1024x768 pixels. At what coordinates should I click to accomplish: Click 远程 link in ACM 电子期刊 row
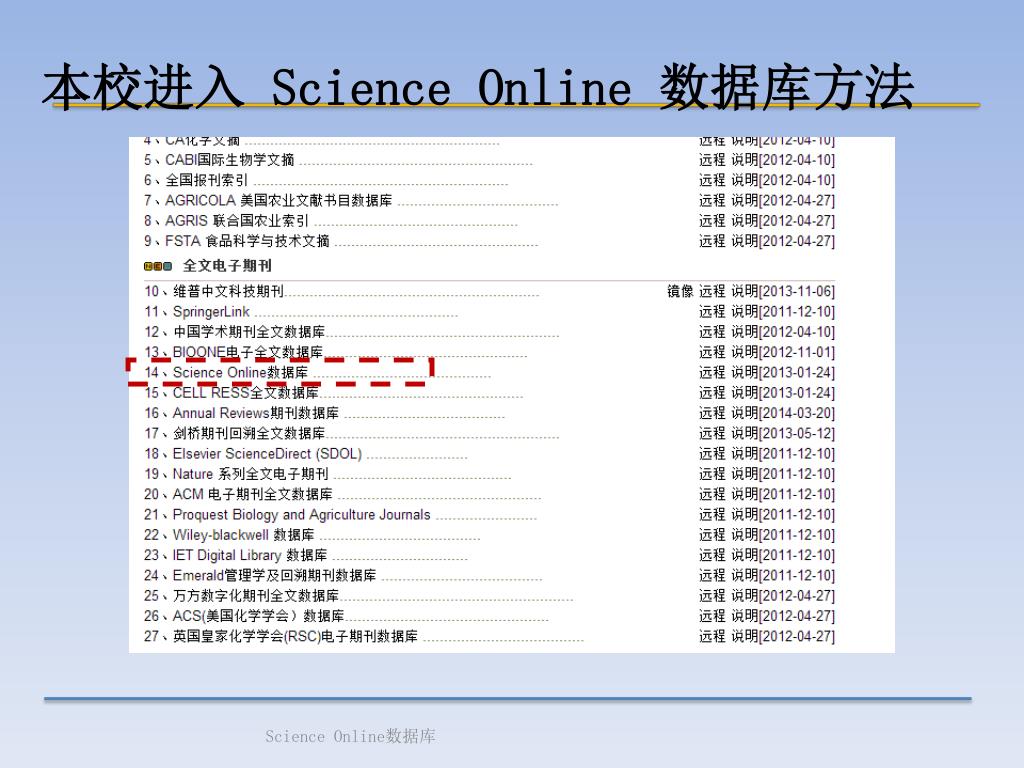pyautogui.click(x=712, y=494)
